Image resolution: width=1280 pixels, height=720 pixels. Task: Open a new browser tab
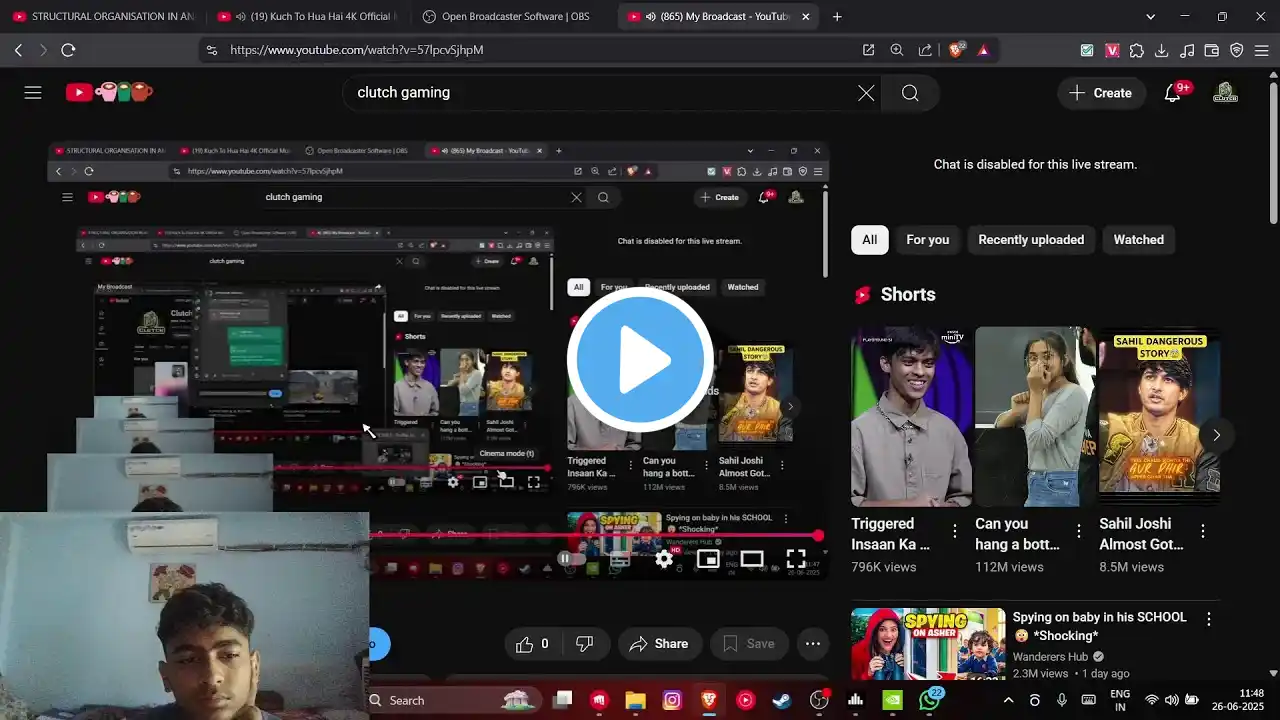tap(837, 17)
